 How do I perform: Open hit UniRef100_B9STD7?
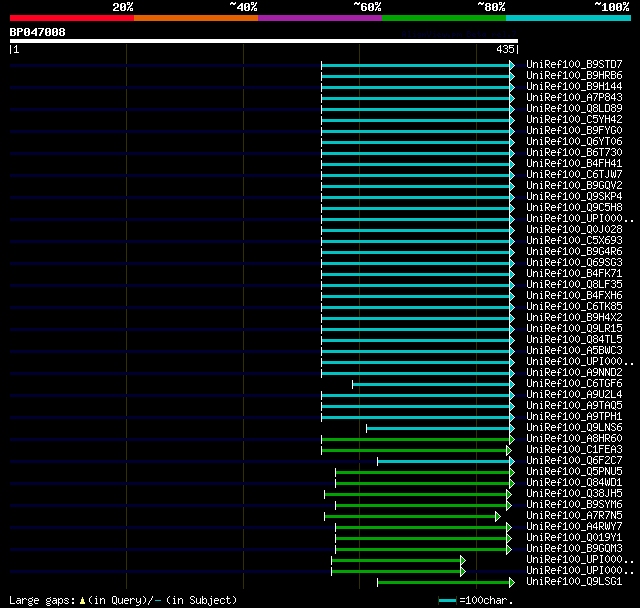coord(574,64)
